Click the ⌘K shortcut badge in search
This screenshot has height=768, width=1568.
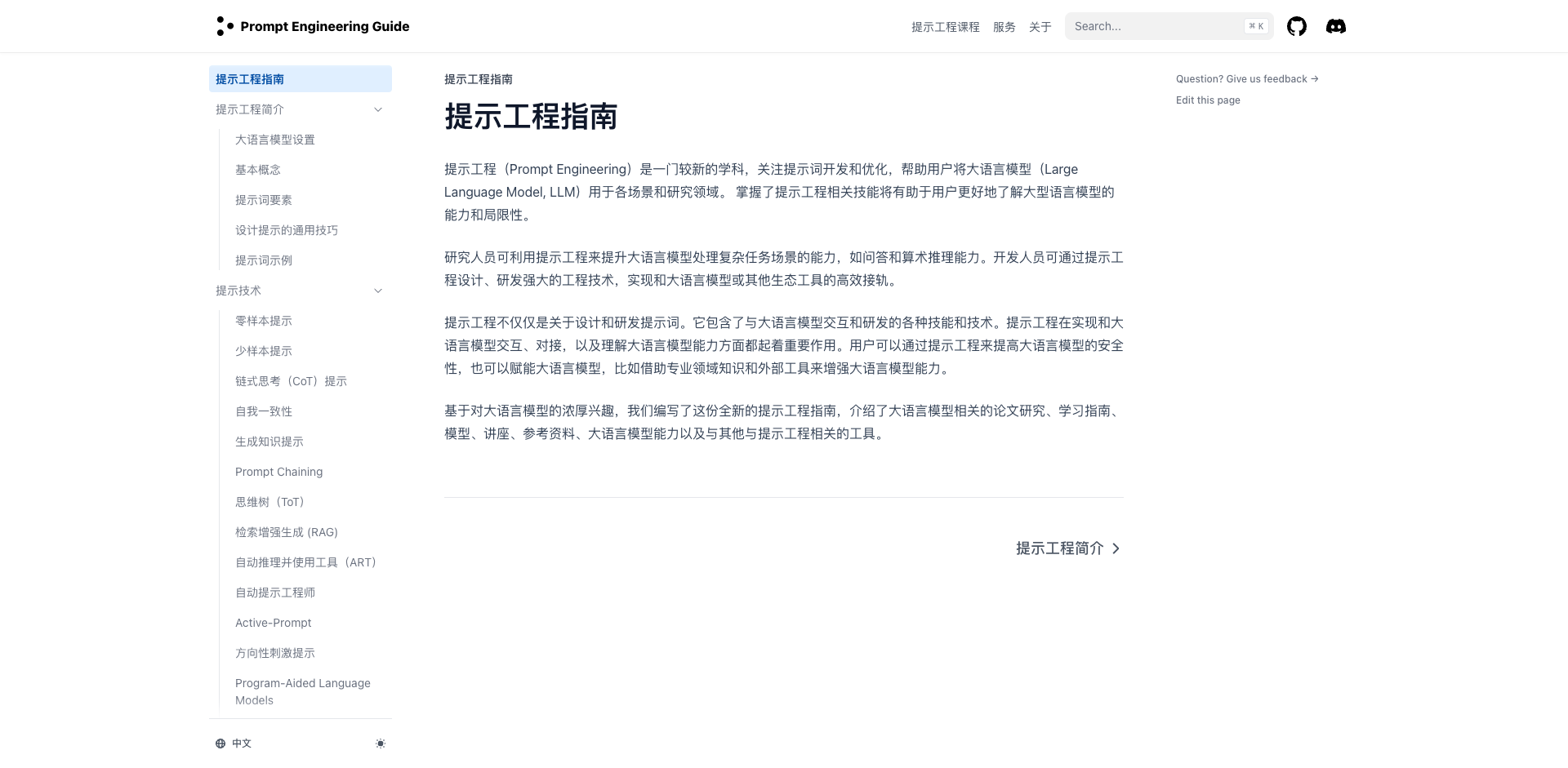click(1256, 26)
